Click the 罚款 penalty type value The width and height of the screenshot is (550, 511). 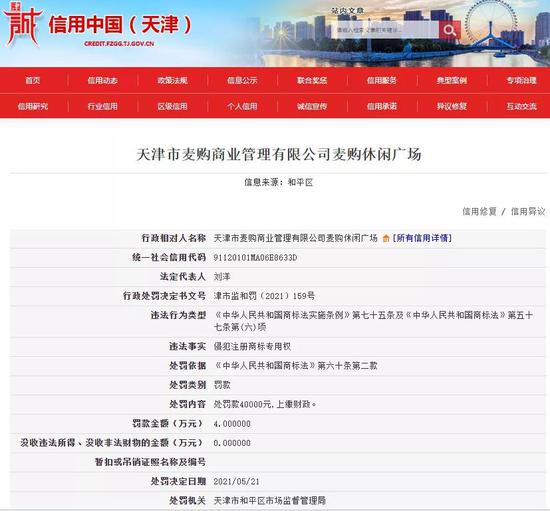(x=222, y=385)
